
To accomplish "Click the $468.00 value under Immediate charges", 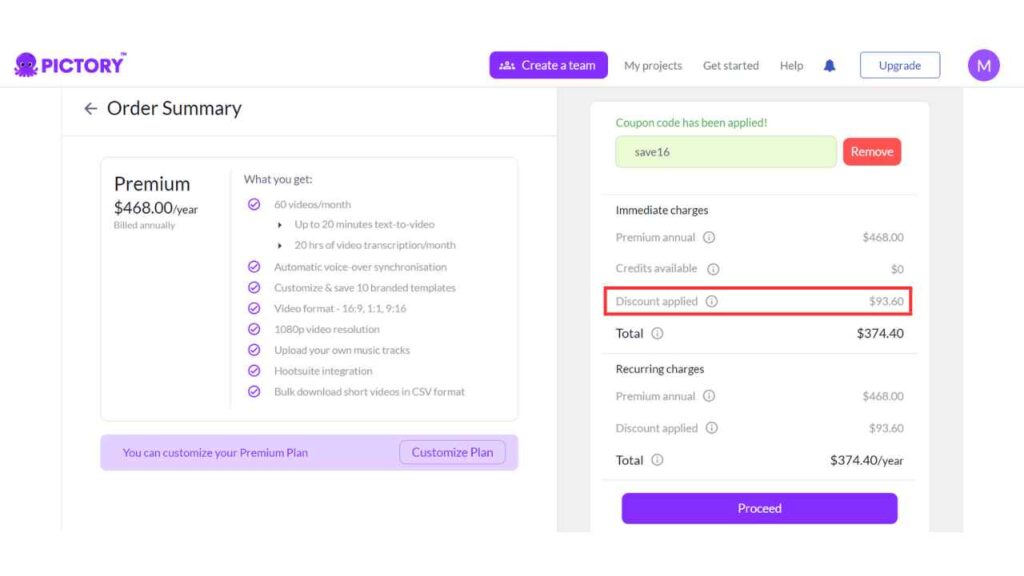I will (x=883, y=237).
